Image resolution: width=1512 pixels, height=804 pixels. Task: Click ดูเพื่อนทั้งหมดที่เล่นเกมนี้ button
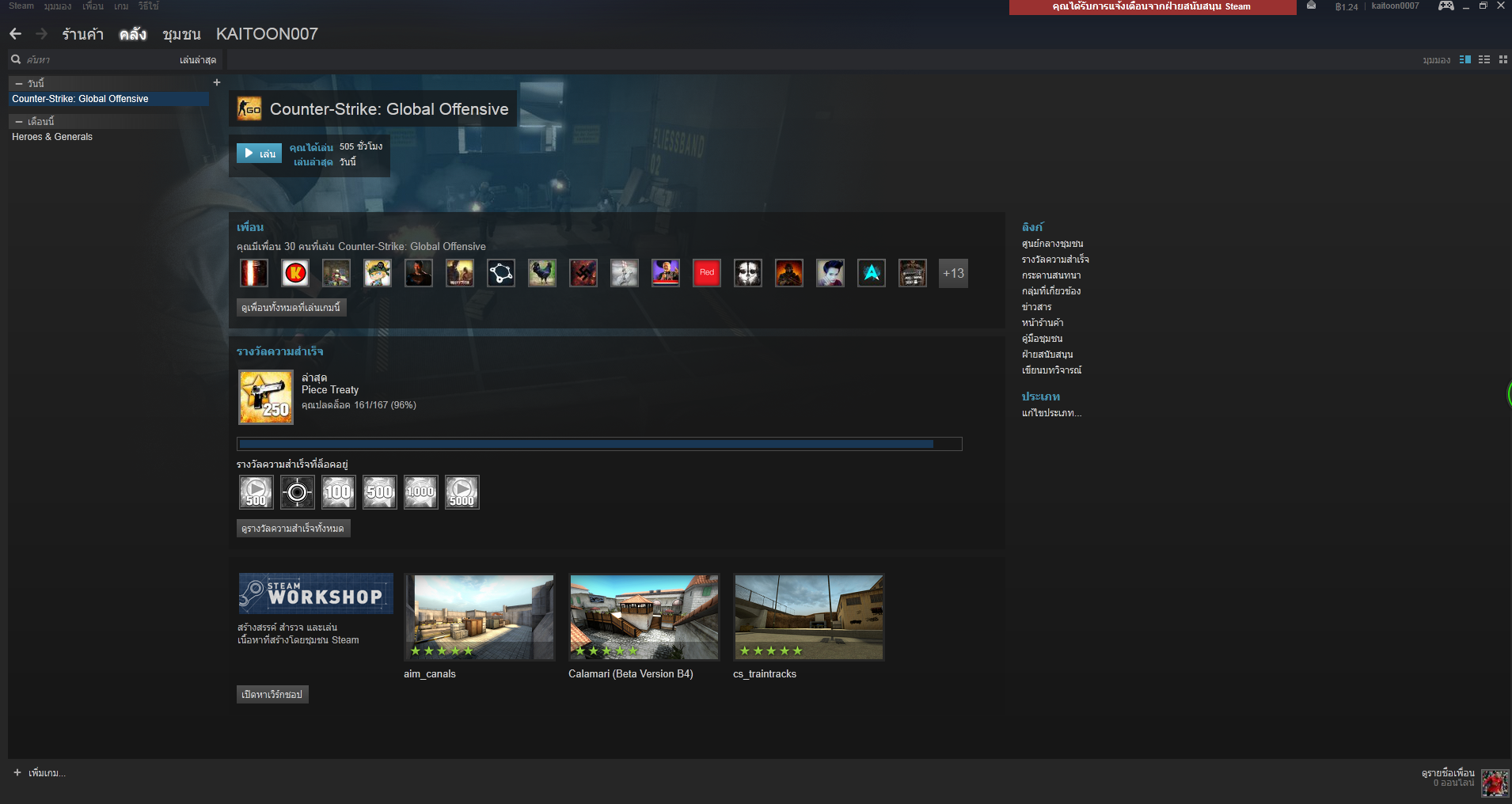click(291, 307)
